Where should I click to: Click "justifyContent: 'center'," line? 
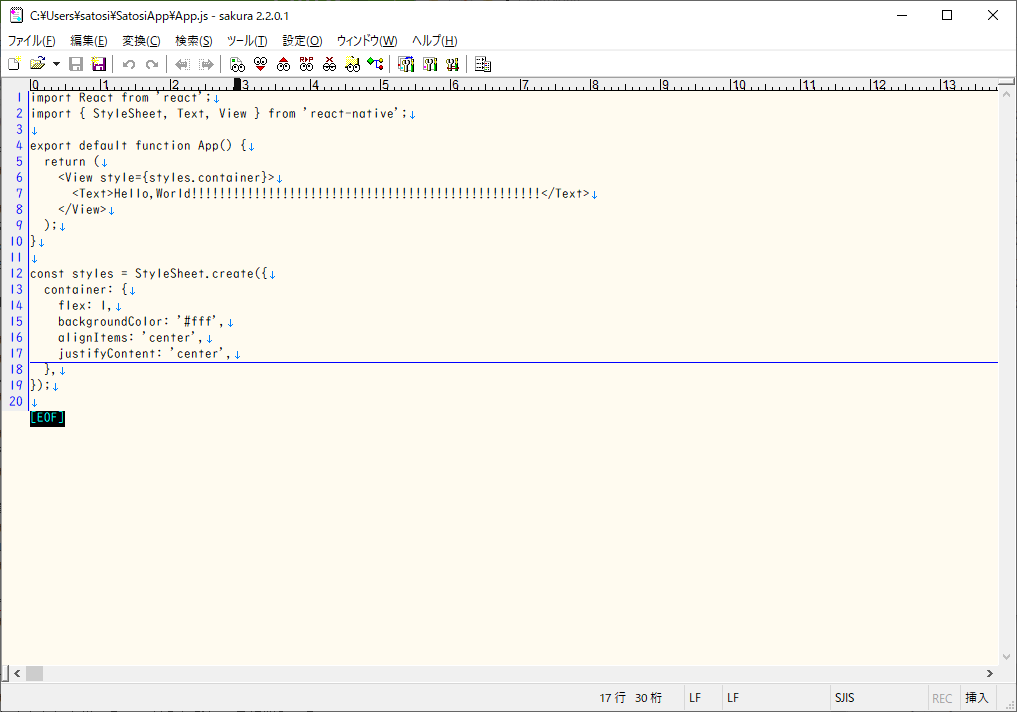[x=145, y=353]
